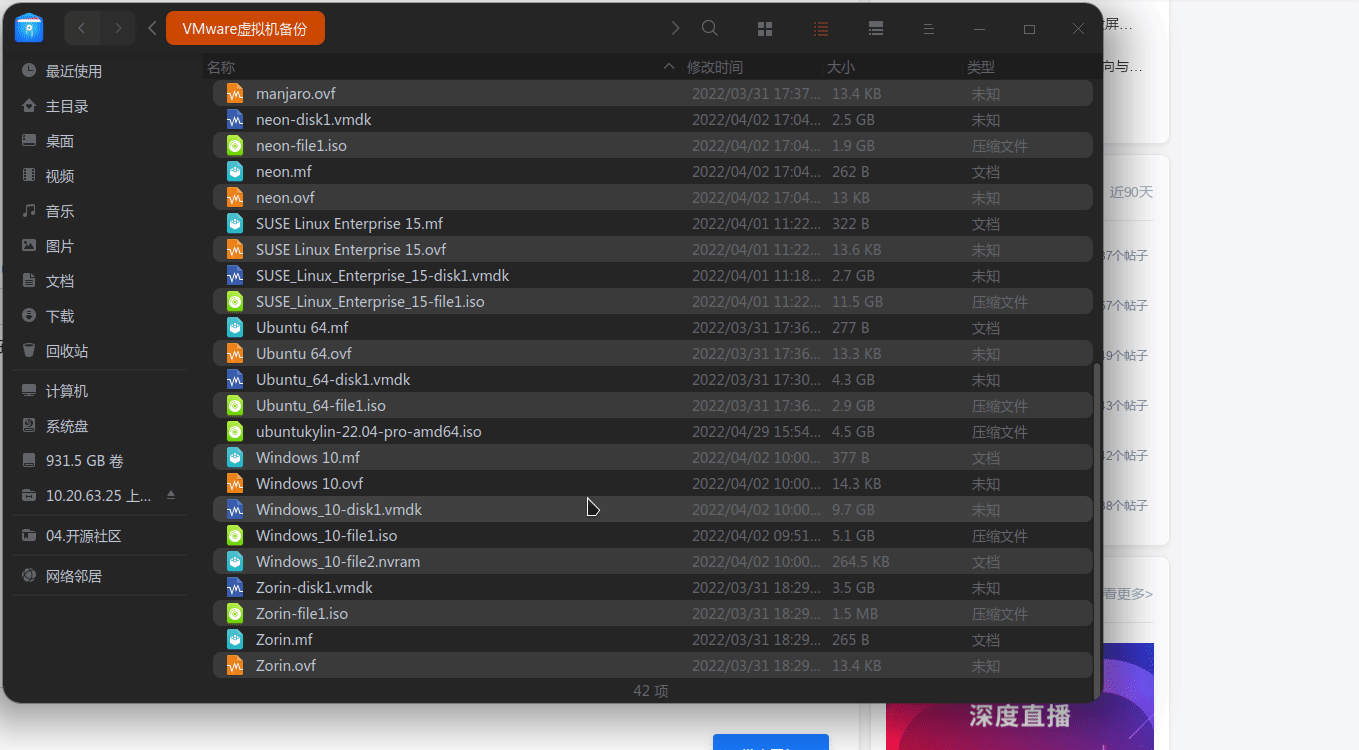Screen dimensions: 1359x750
Task: Open the hamburger main menu
Action: (929, 29)
